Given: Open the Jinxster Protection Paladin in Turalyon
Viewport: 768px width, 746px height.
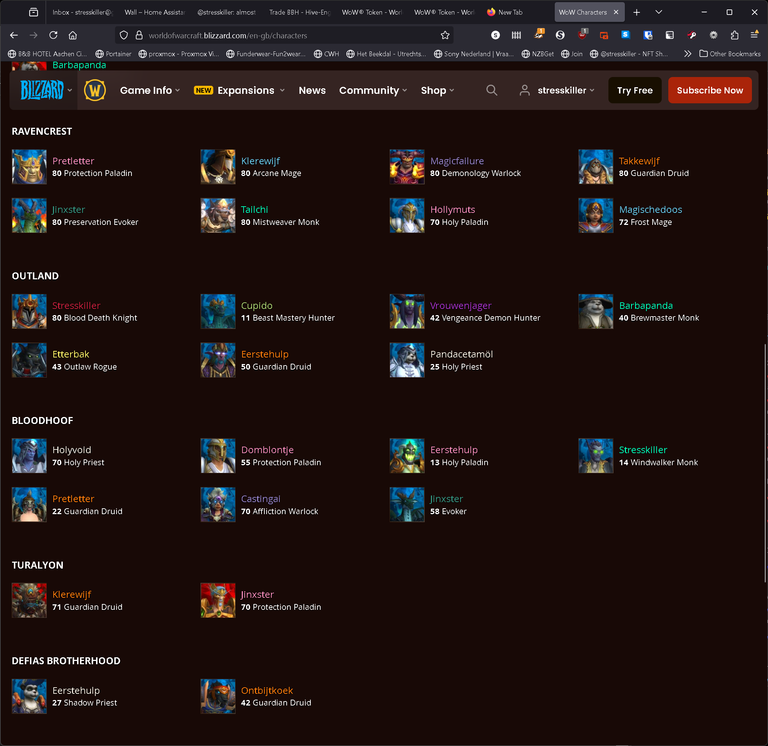Looking at the screenshot, I should click(x=261, y=601).
